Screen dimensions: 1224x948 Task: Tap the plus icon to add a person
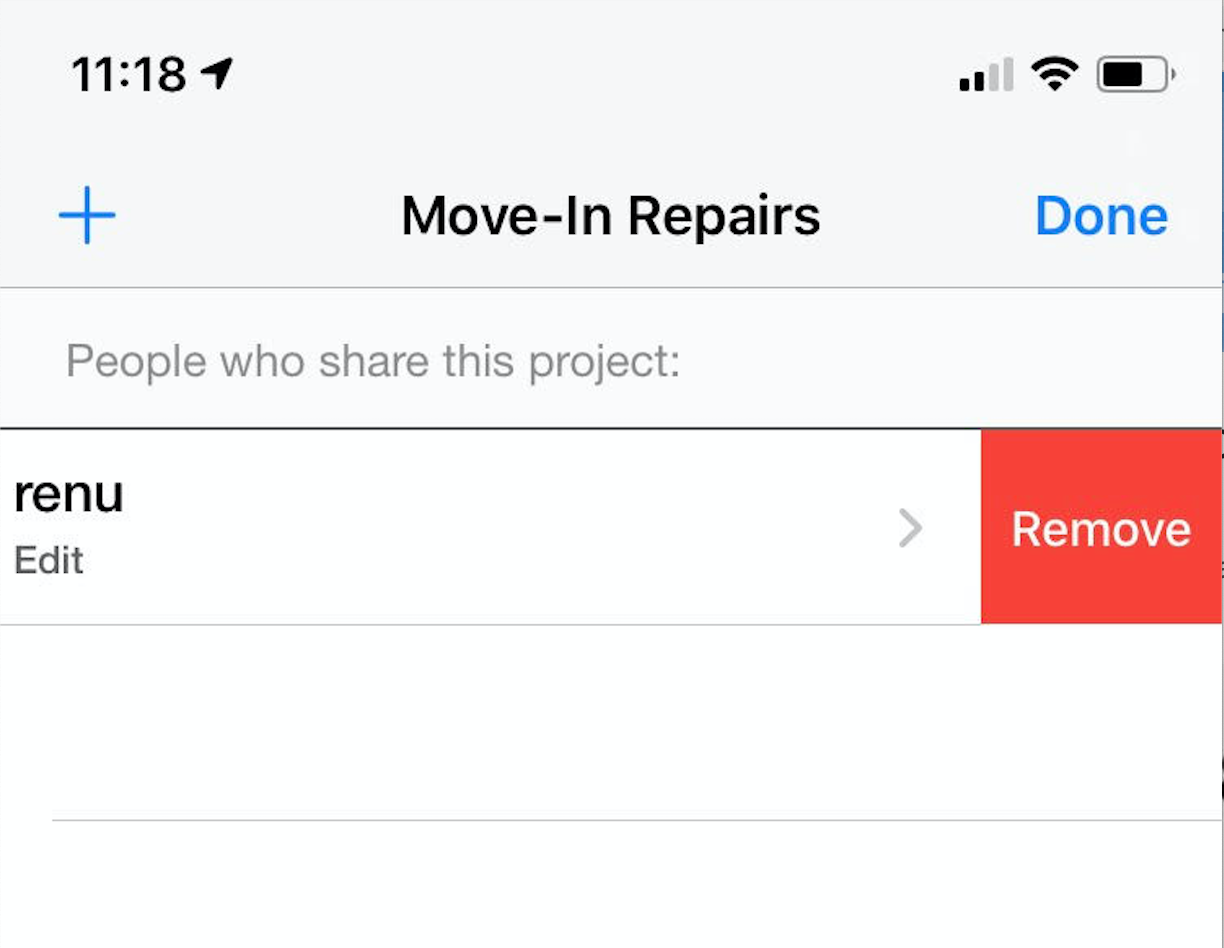[87, 215]
